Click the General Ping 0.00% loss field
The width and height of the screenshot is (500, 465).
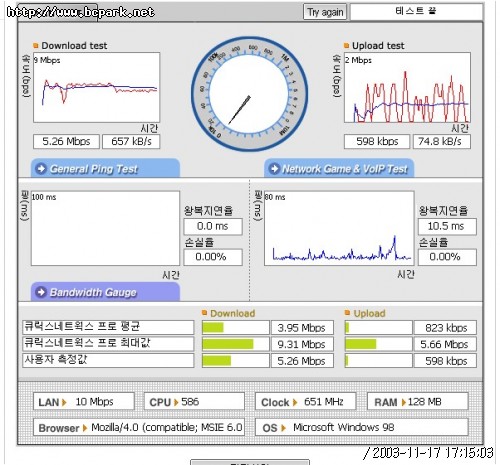click(213, 257)
